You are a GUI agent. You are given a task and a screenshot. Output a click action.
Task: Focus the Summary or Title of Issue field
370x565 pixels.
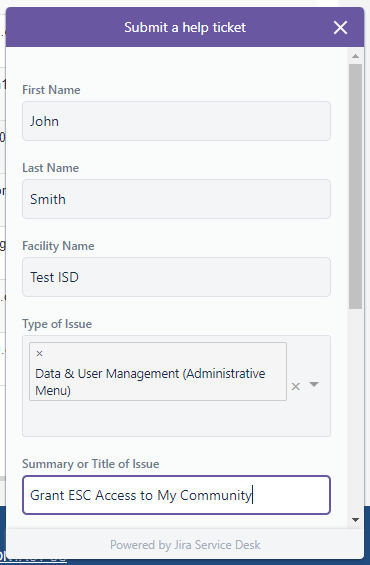click(x=177, y=495)
